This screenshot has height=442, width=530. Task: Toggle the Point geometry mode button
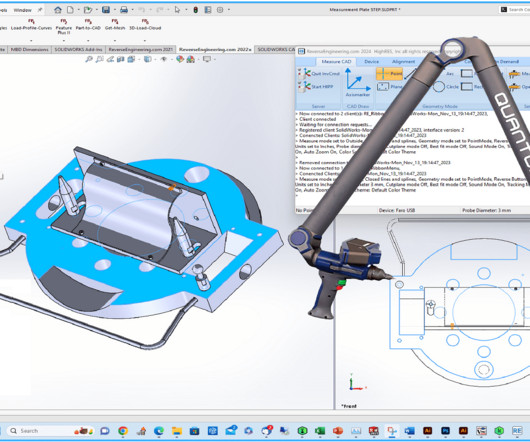389,73
